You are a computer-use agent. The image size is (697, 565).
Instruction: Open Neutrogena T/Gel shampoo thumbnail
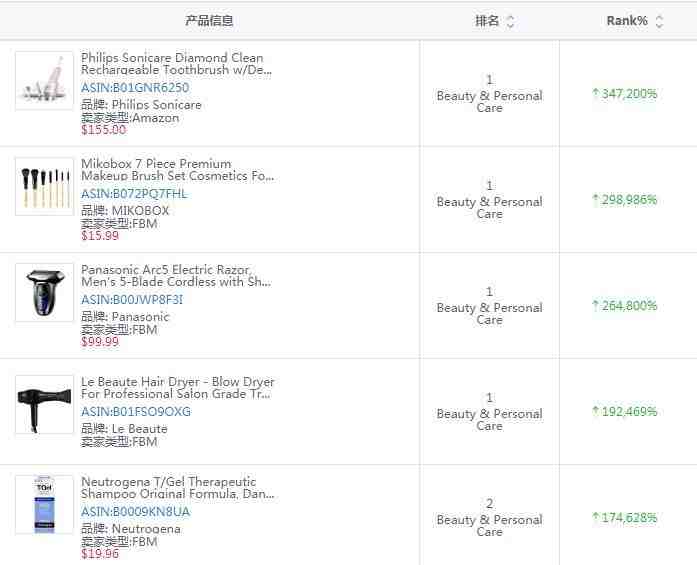(44, 504)
